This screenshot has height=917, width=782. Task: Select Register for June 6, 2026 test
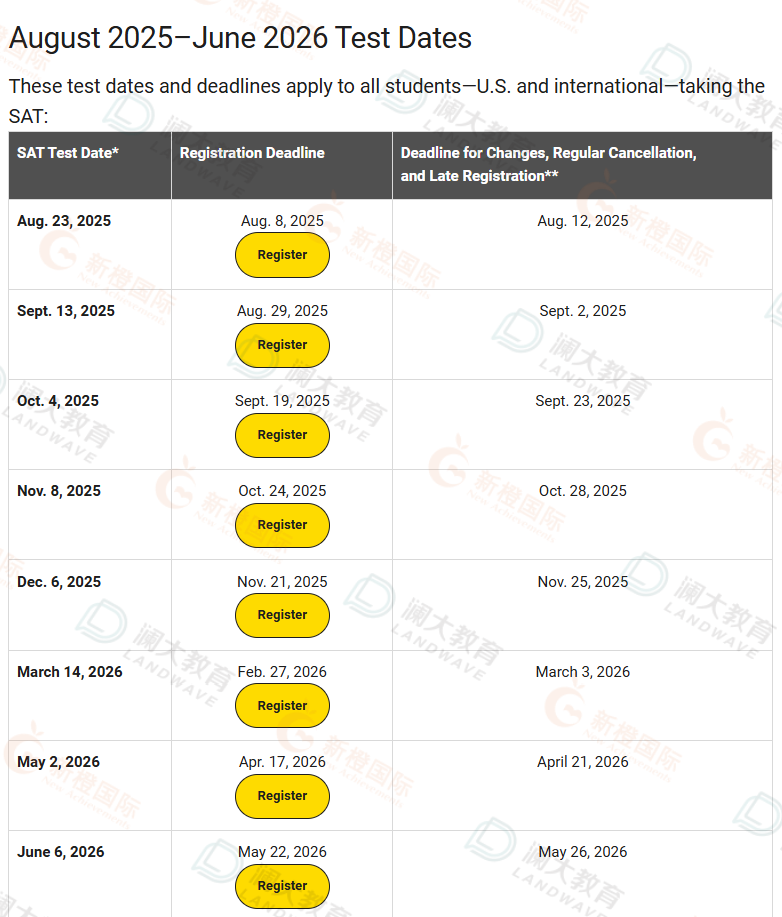282,886
